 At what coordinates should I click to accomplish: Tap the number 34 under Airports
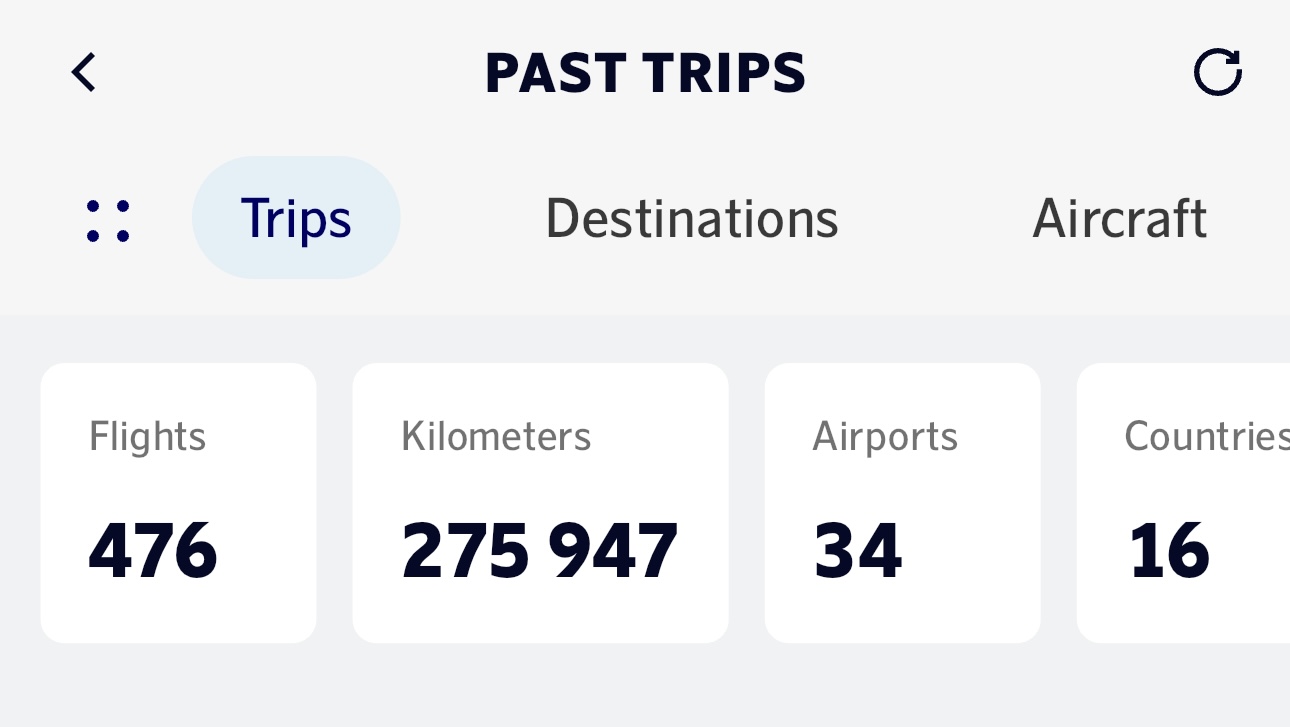coord(858,551)
